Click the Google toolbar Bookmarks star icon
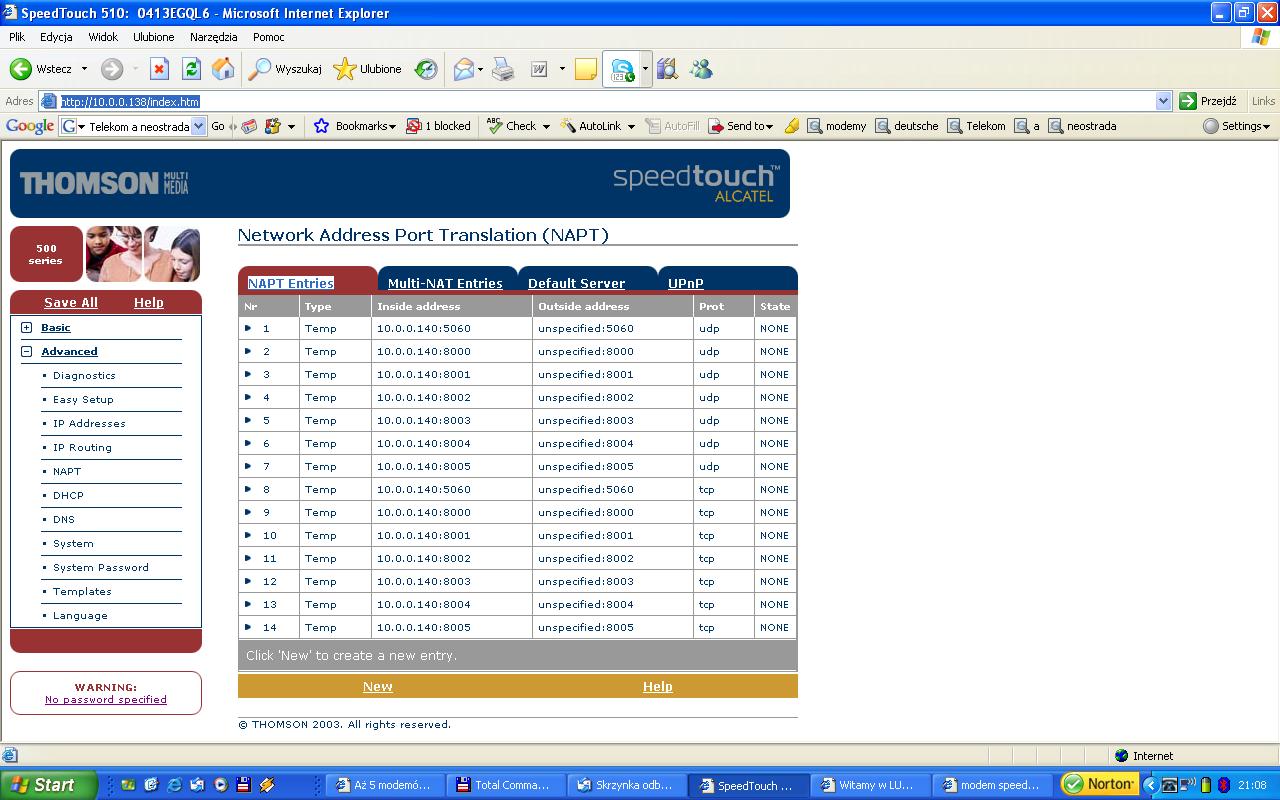 point(321,126)
